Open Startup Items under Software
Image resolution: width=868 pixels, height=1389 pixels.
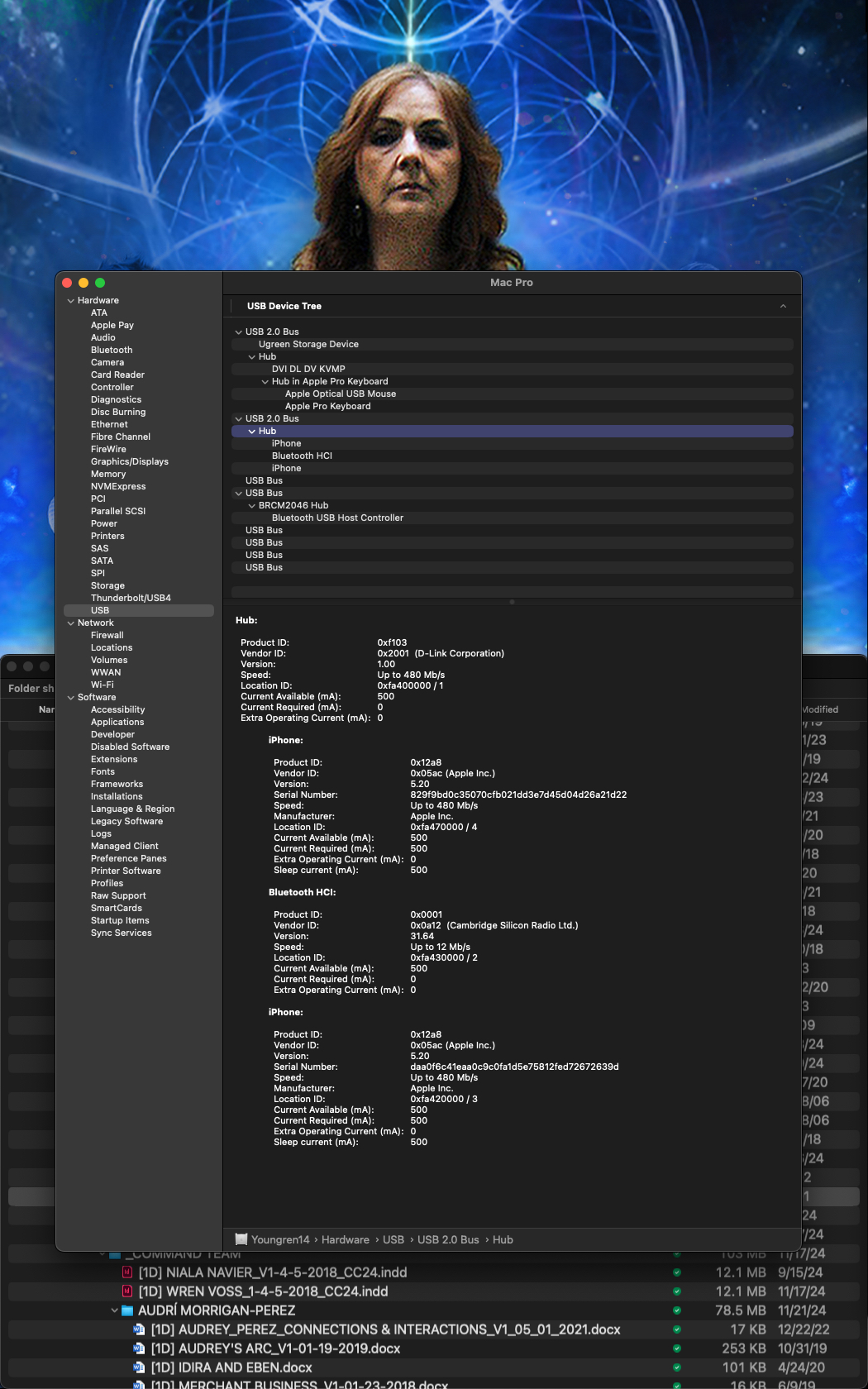point(120,920)
